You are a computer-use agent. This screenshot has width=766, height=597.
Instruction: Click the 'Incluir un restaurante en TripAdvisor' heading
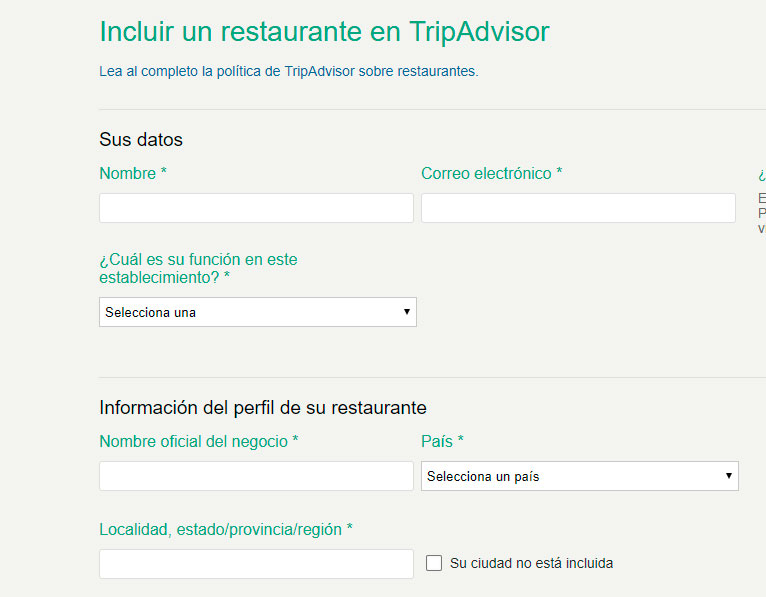click(324, 32)
